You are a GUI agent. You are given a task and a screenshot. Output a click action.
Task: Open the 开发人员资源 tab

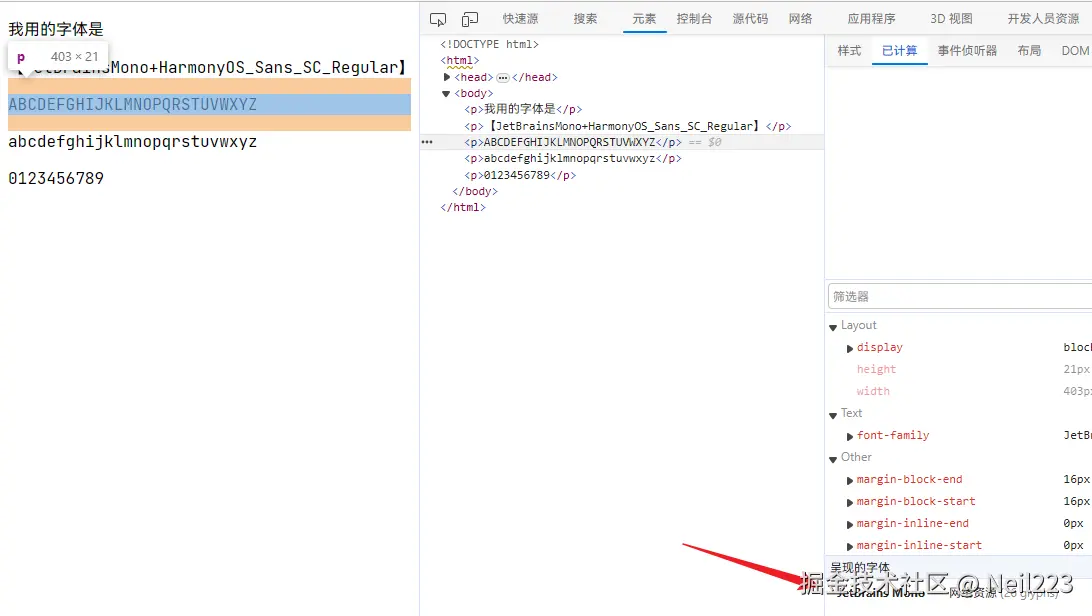1043,19
